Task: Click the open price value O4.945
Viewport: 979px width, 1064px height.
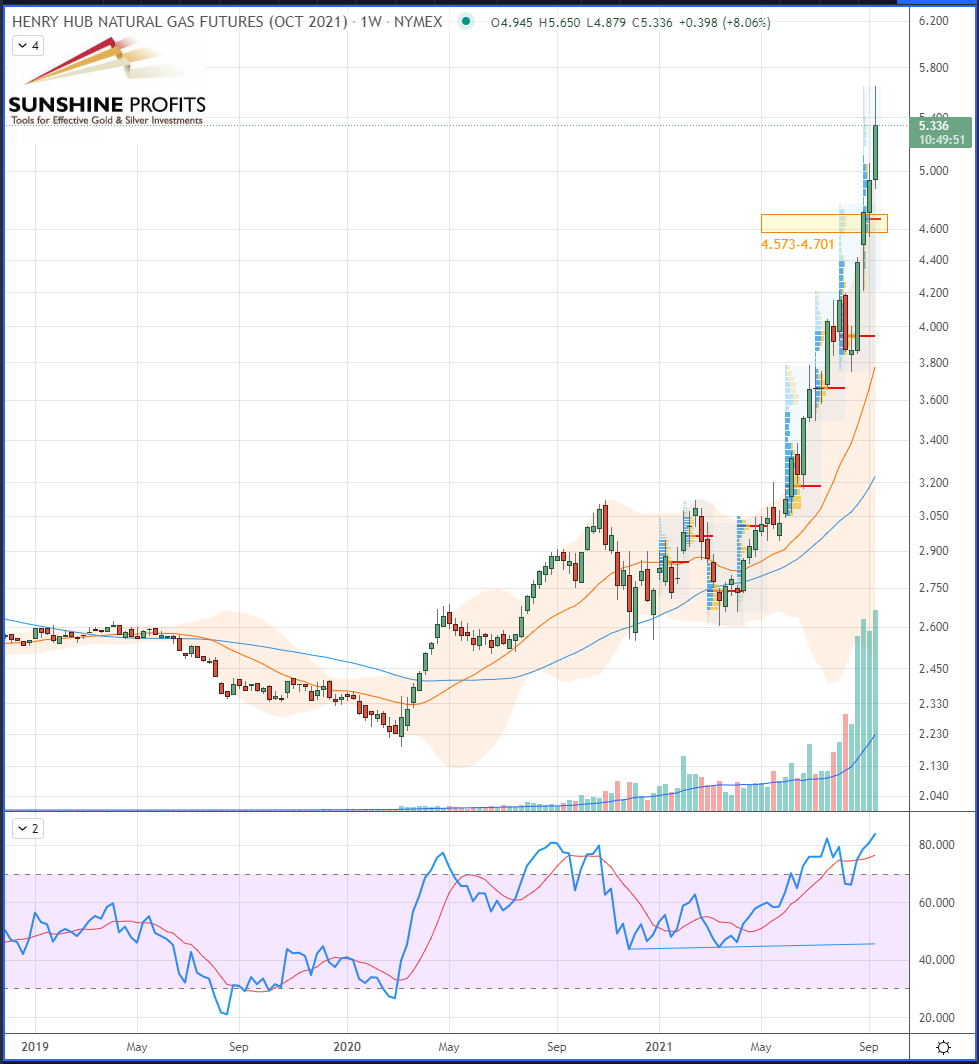Action: [512, 22]
